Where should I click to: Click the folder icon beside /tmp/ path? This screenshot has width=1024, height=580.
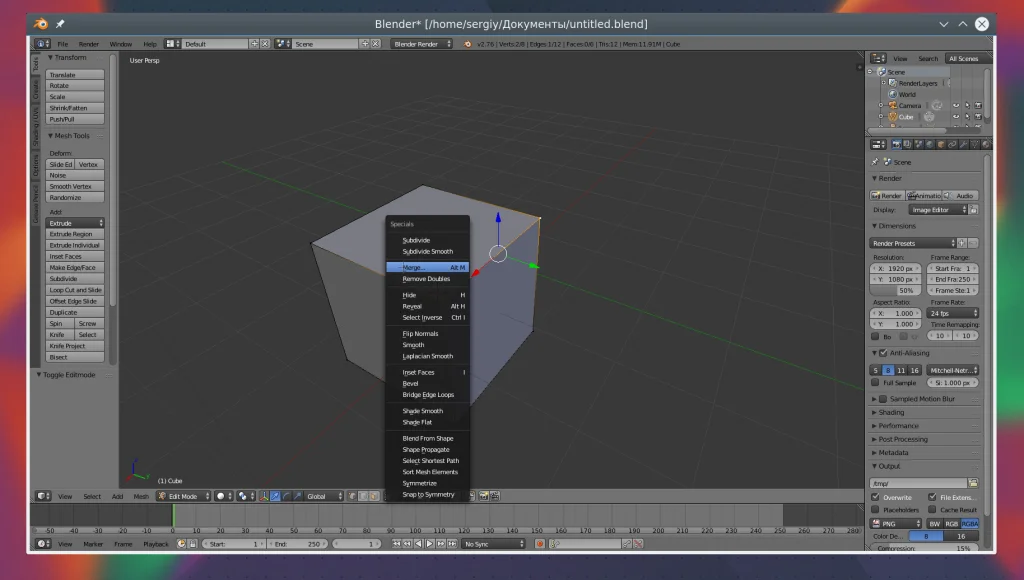click(973, 483)
